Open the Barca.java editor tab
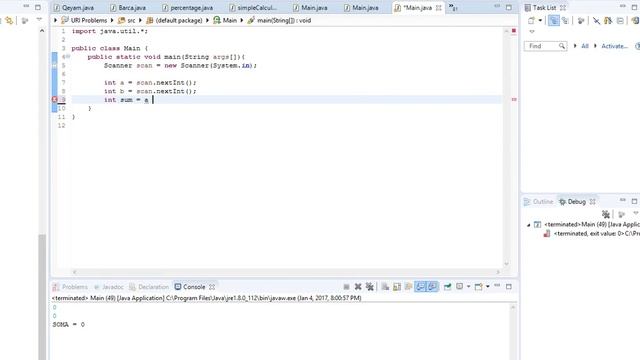Viewport: 640px width, 360px height. coord(128,8)
